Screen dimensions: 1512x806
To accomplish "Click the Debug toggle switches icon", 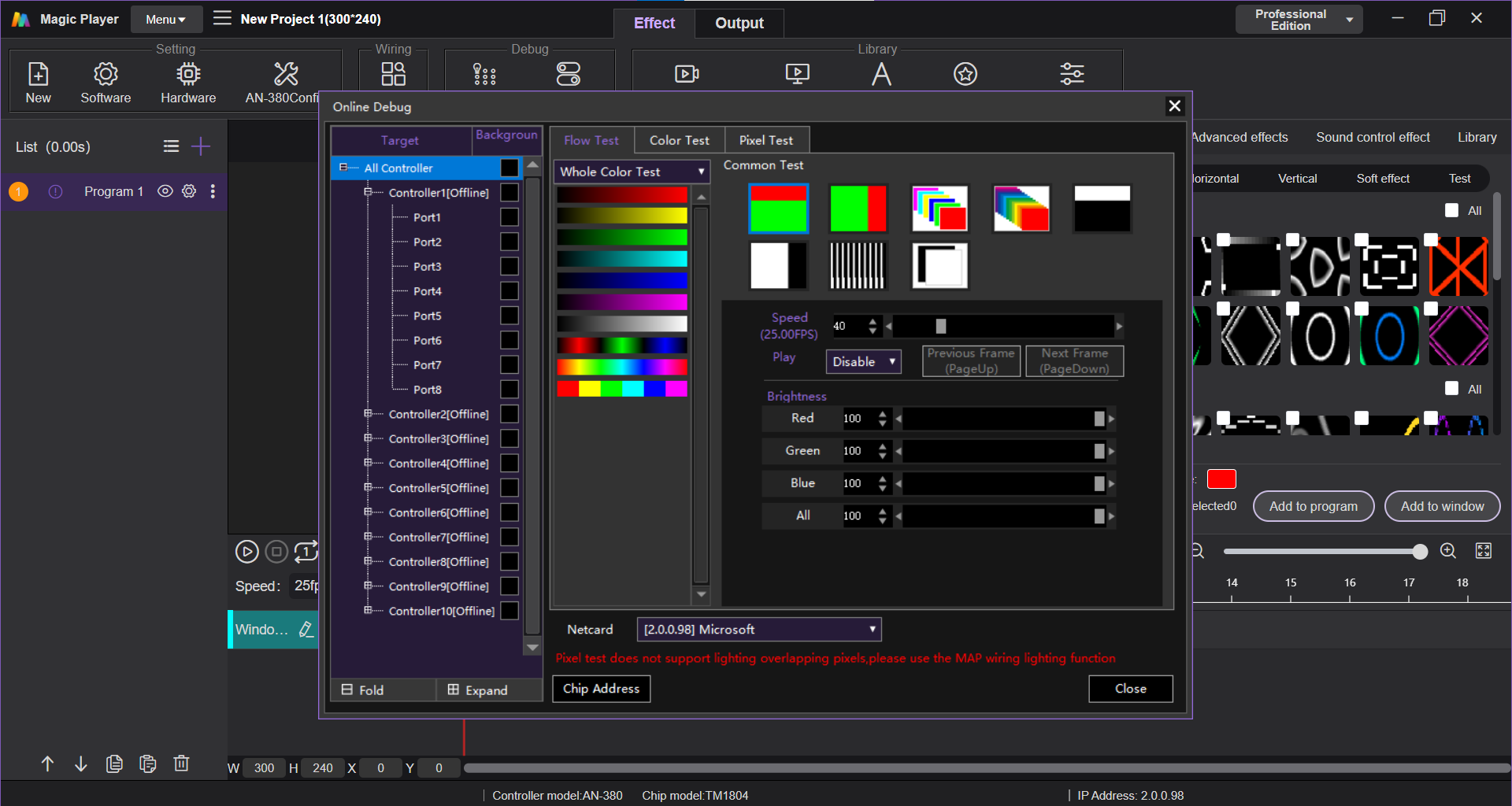I will coord(568,74).
